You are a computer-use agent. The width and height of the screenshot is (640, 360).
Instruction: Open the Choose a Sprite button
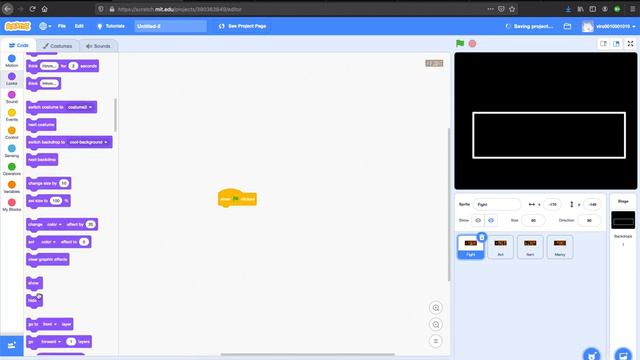[x=591, y=354]
